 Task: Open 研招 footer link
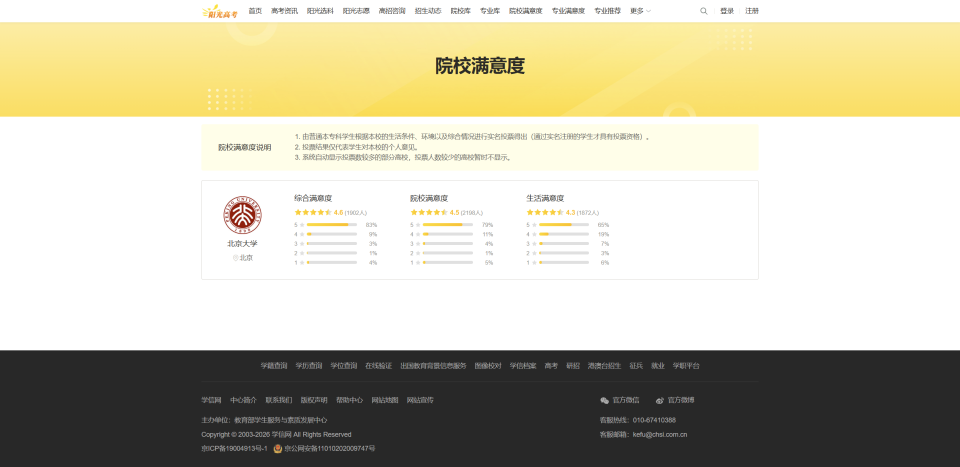pos(573,366)
